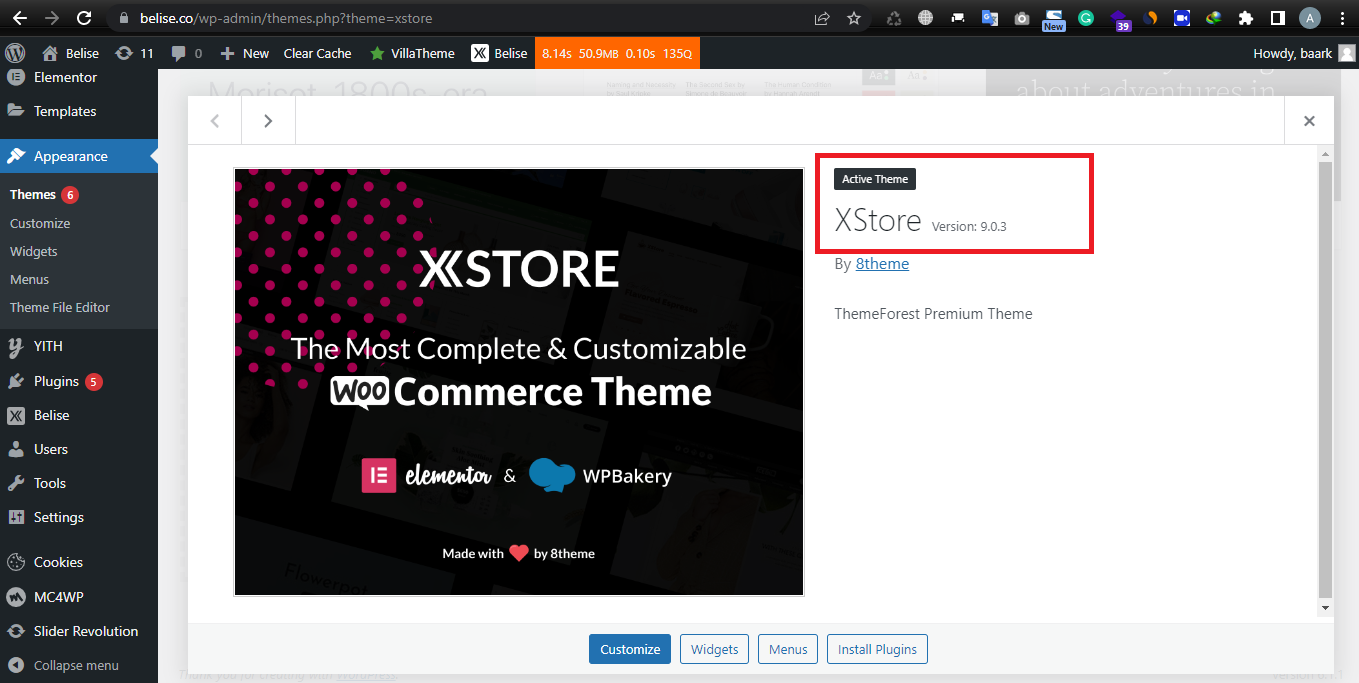The image size is (1359, 683).
Task: Bookmark this page with the star icon
Action: coord(854,18)
